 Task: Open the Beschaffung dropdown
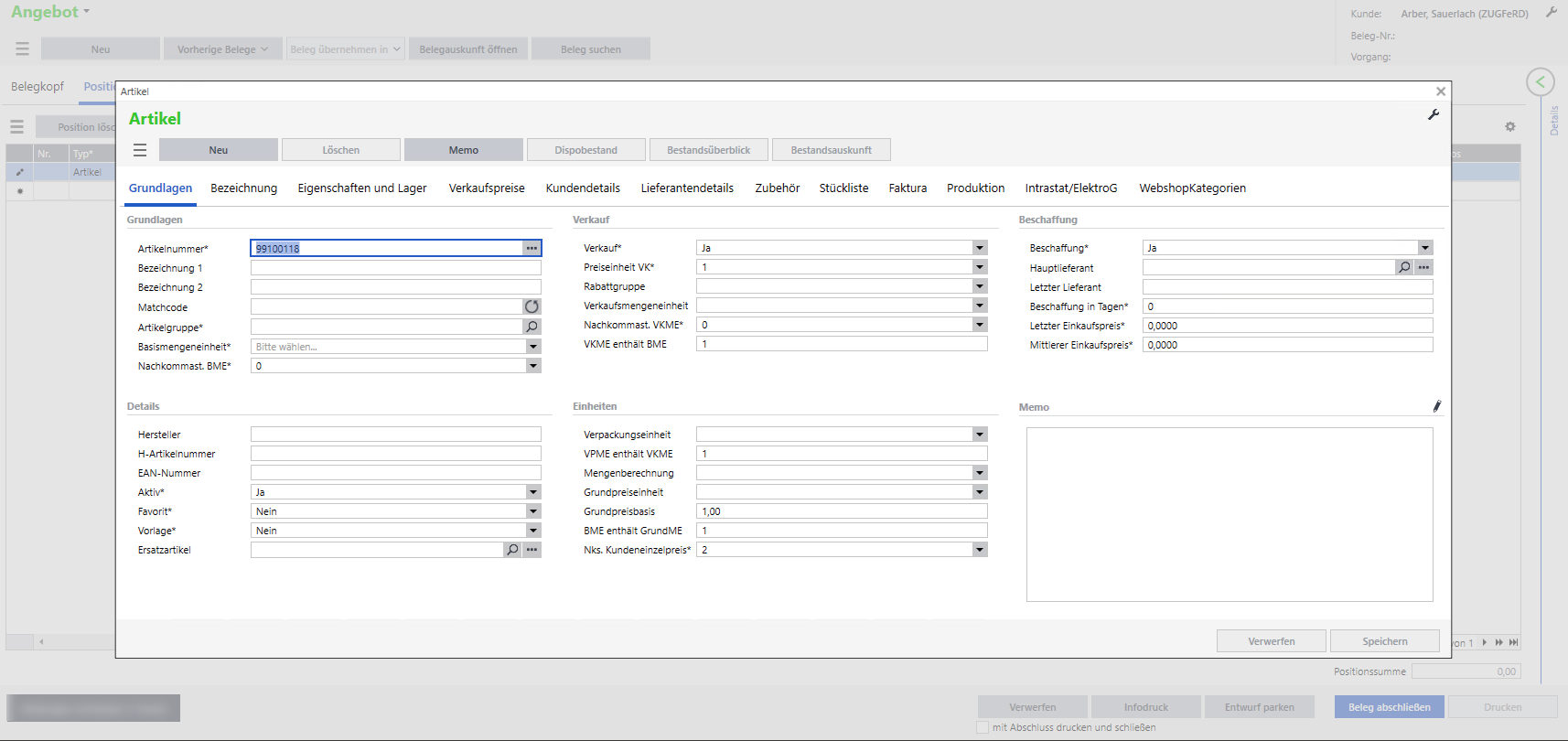tap(1425, 248)
